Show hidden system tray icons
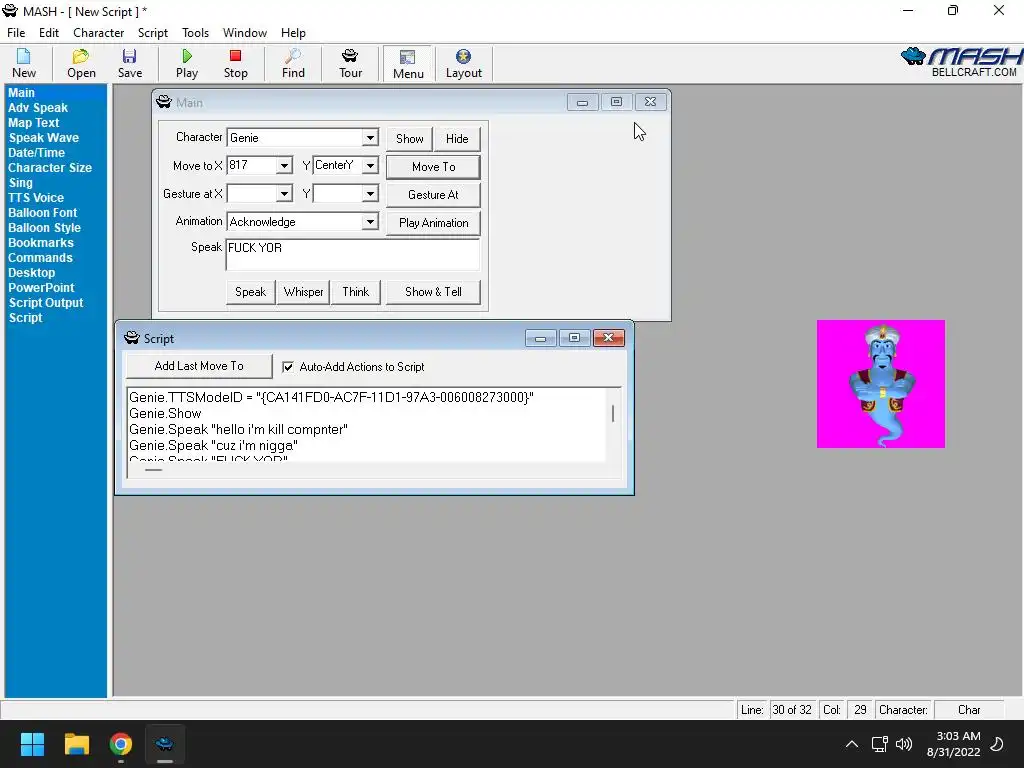1024x768 pixels. click(852, 744)
